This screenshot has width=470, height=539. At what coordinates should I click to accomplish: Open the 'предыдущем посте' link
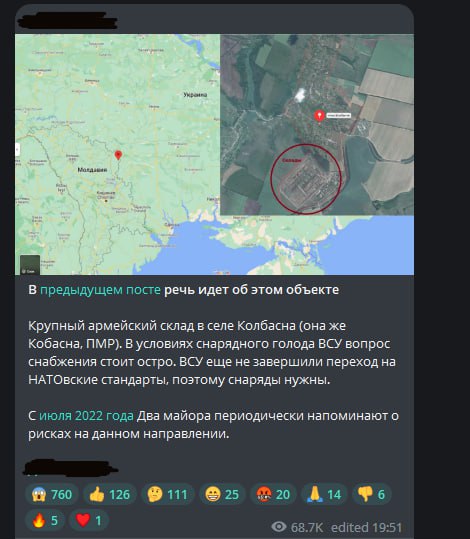100,290
